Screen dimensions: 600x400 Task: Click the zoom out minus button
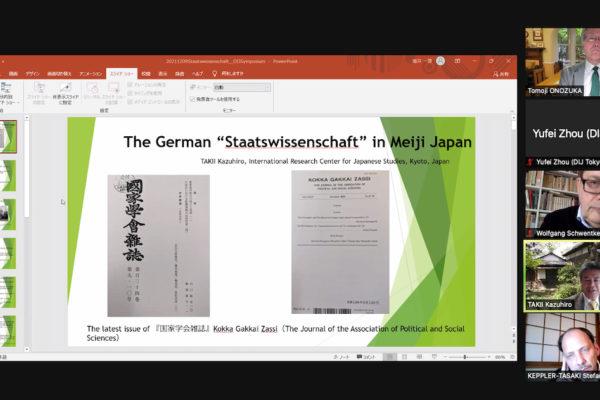445,357
